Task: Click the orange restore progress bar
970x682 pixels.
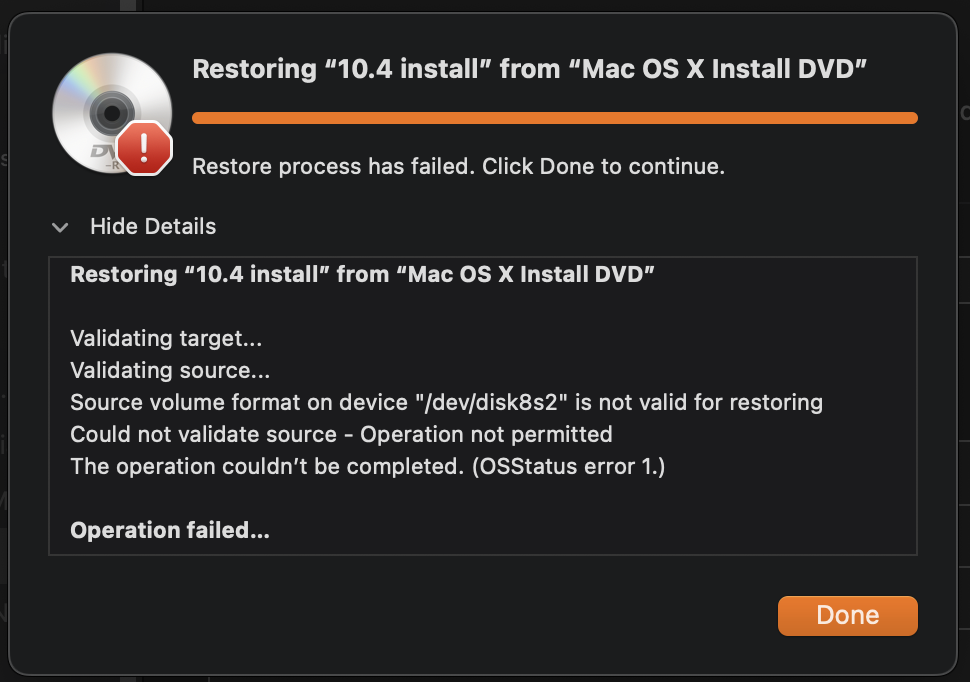Action: point(554,118)
